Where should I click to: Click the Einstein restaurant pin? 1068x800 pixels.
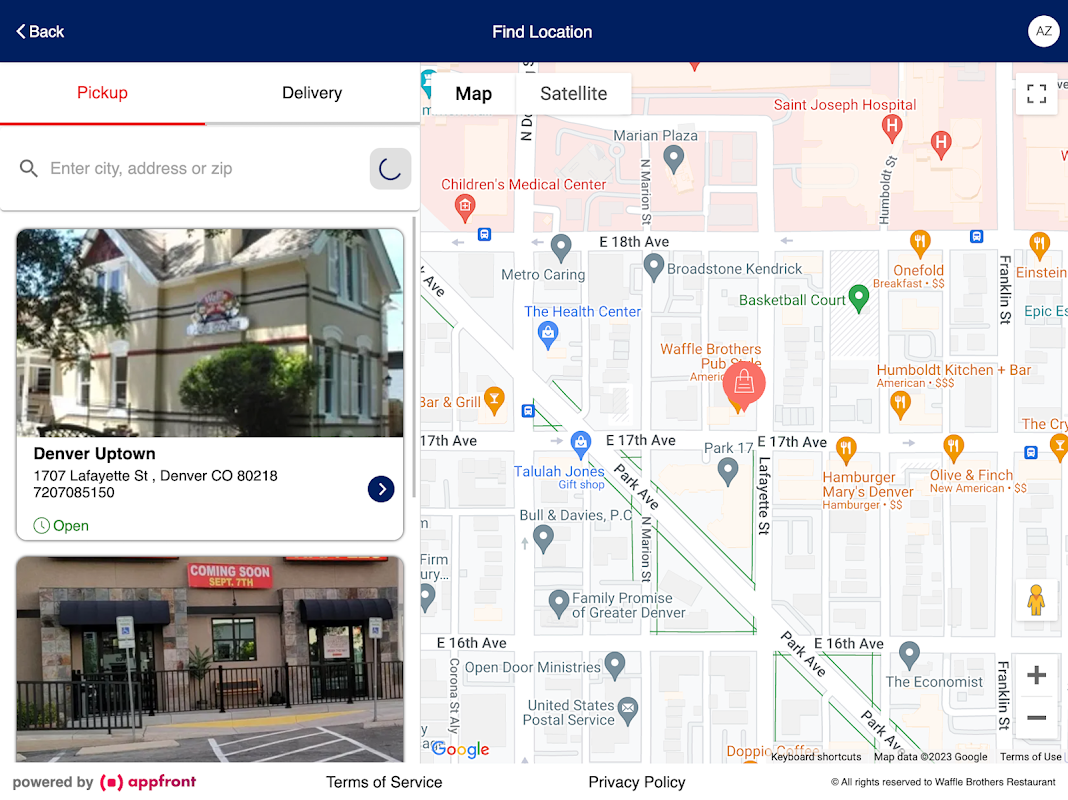(x=1039, y=246)
